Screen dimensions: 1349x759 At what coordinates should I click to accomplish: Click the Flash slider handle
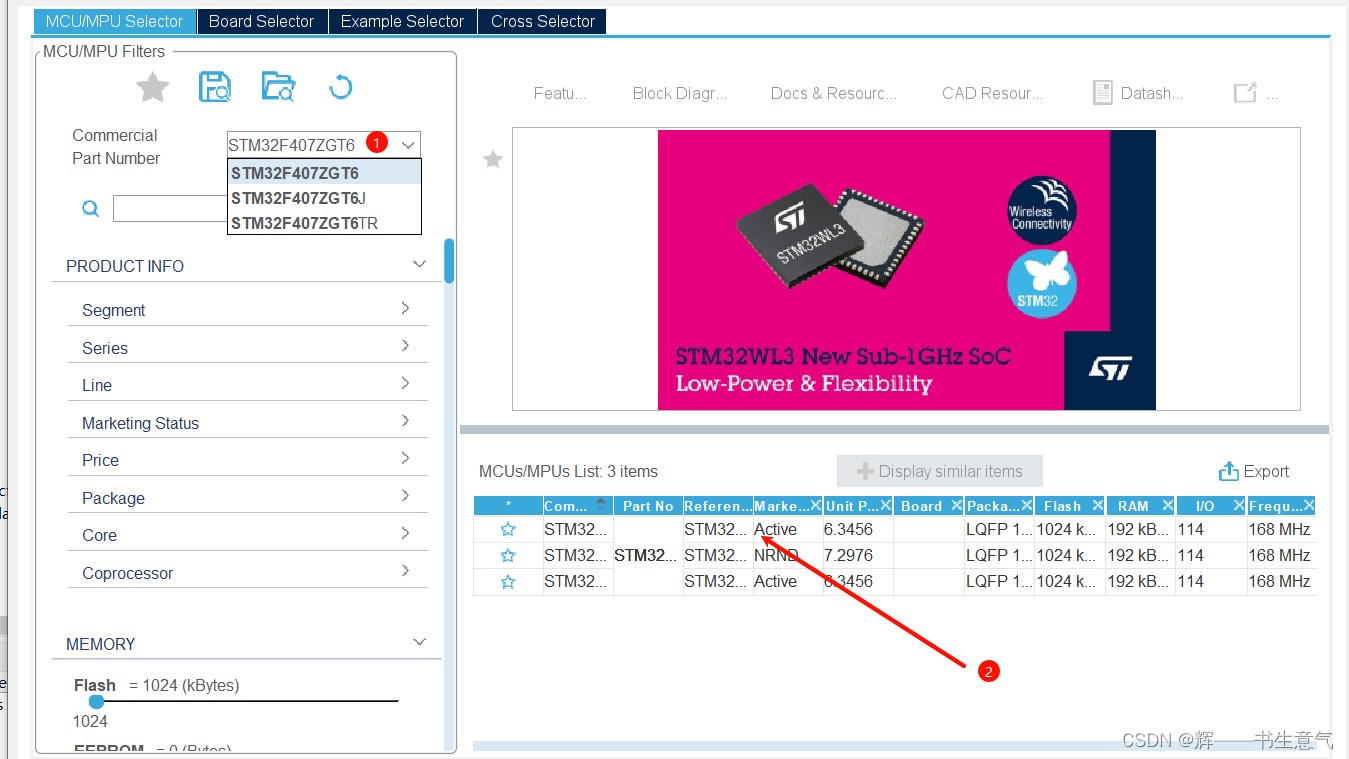pos(97,702)
